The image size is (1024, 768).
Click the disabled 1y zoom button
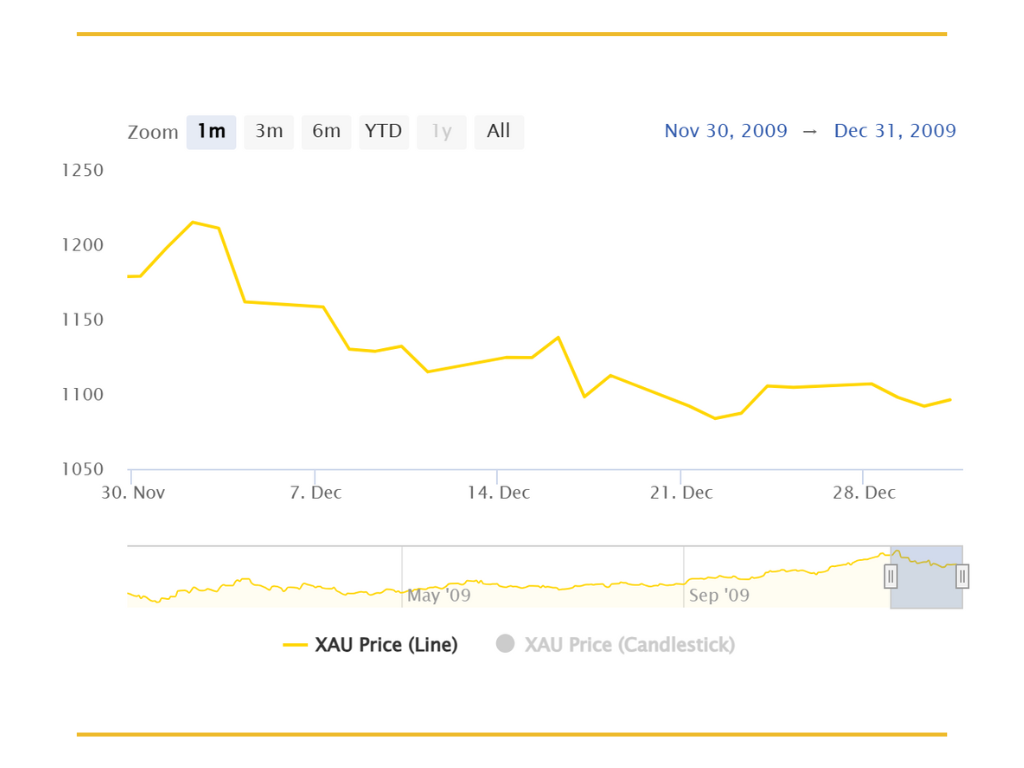441,132
